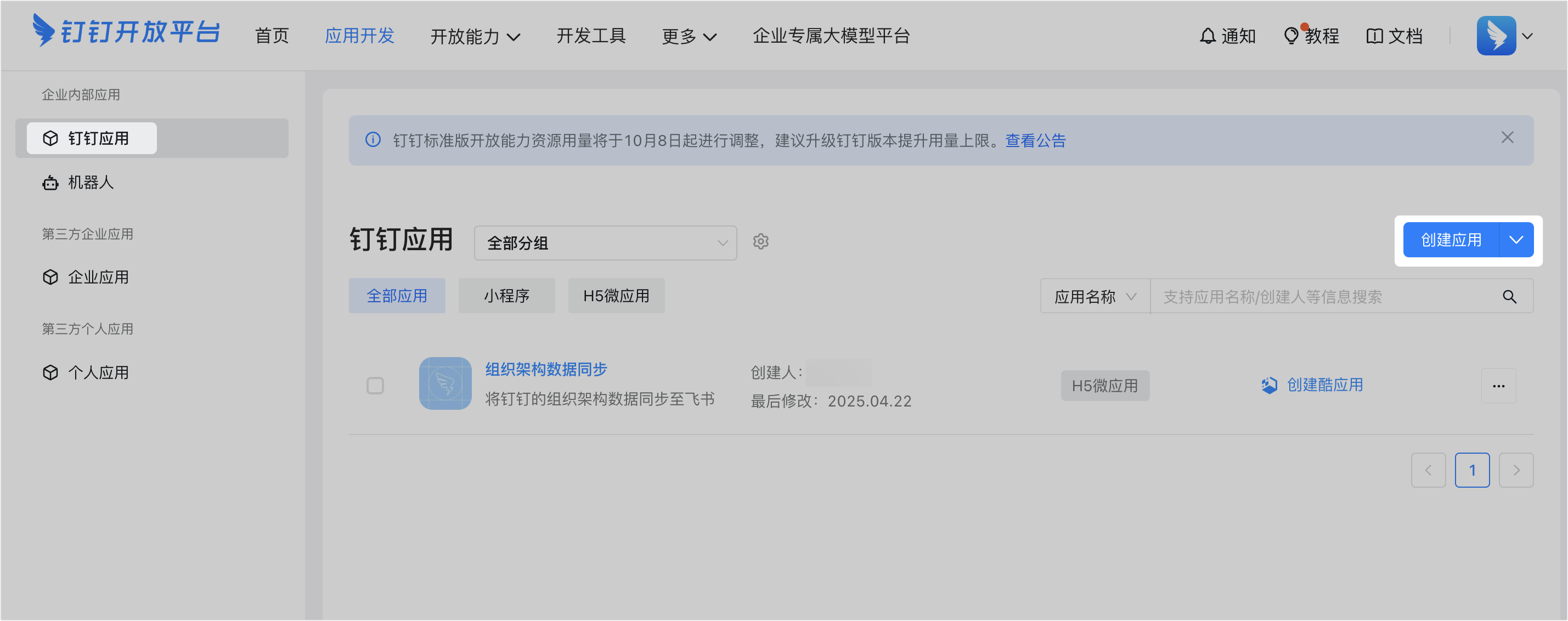Expand the 开放能力 menu
Image resolution: width=1568 pixels, height=621 pixels.
click(x=475, y=37)
